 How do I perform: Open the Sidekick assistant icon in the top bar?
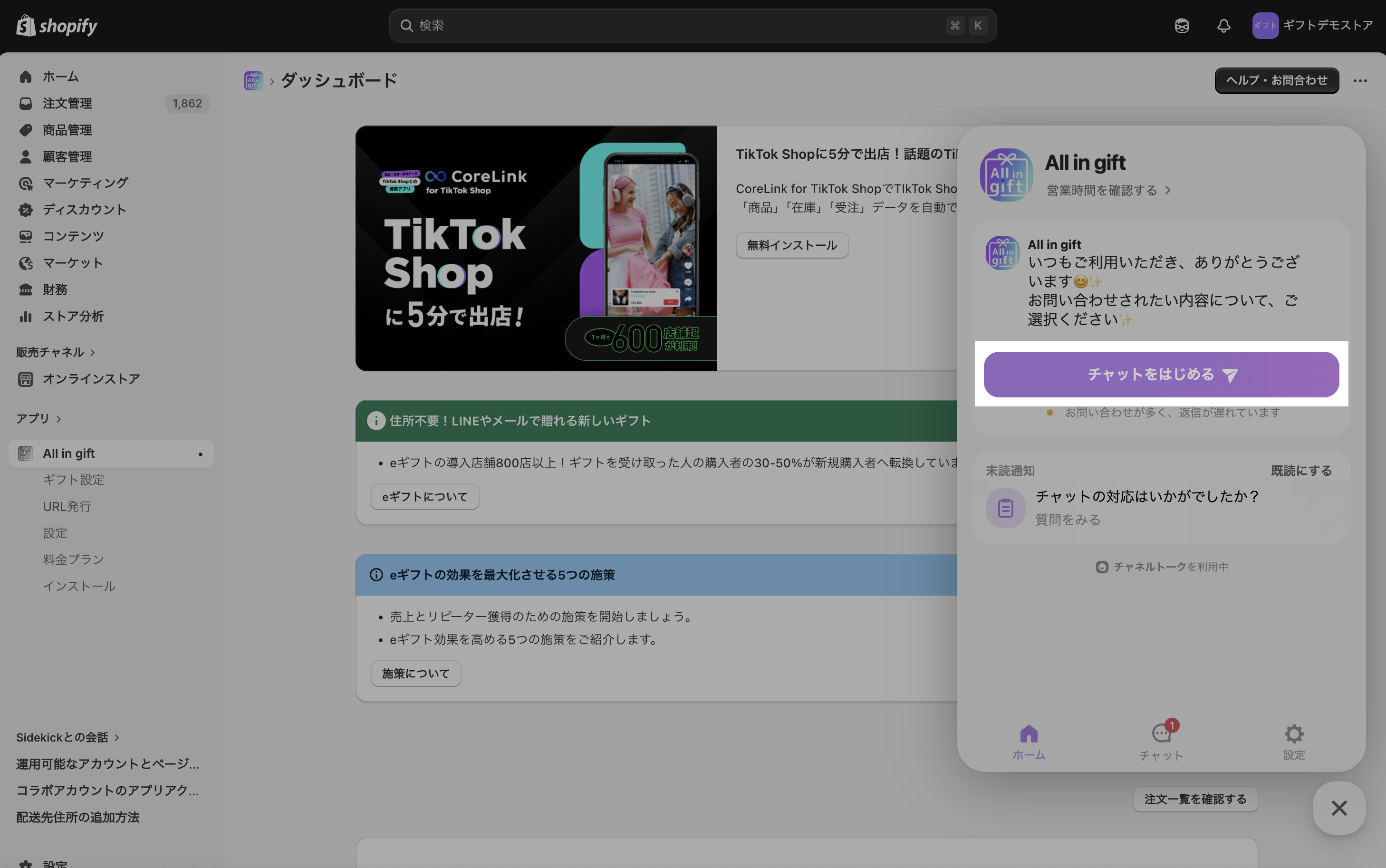1181,26
